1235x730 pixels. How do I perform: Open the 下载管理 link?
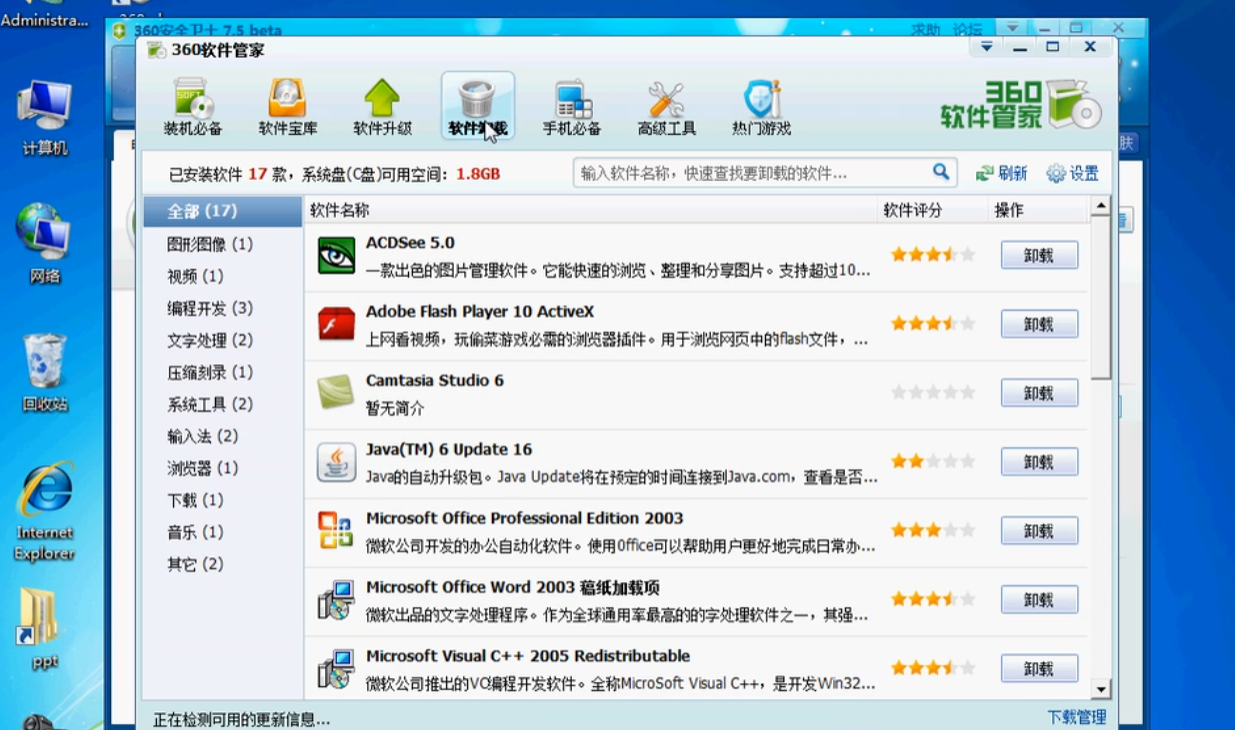[x=1076, y=717]
